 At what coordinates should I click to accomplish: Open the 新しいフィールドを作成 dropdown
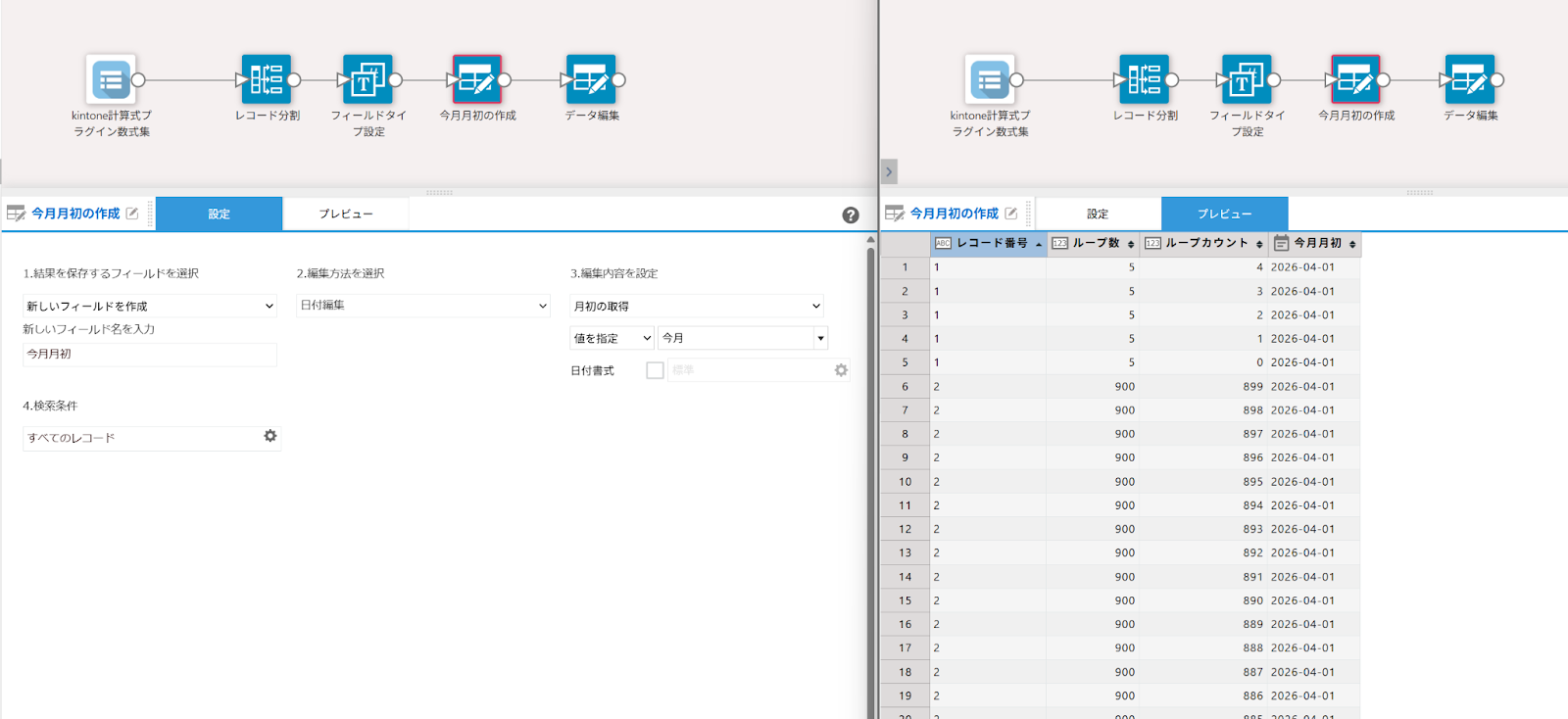pyautogui.click(x=150, y=307)
